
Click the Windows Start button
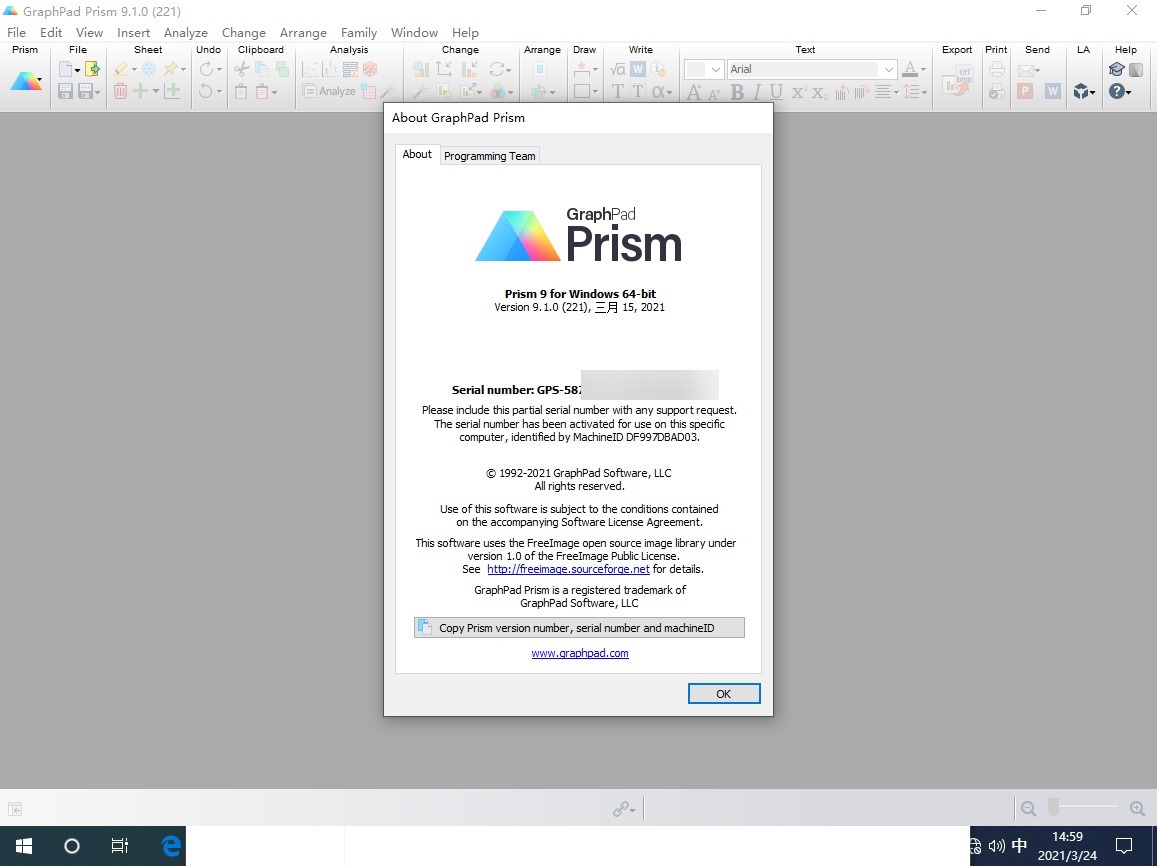[24, 846]
